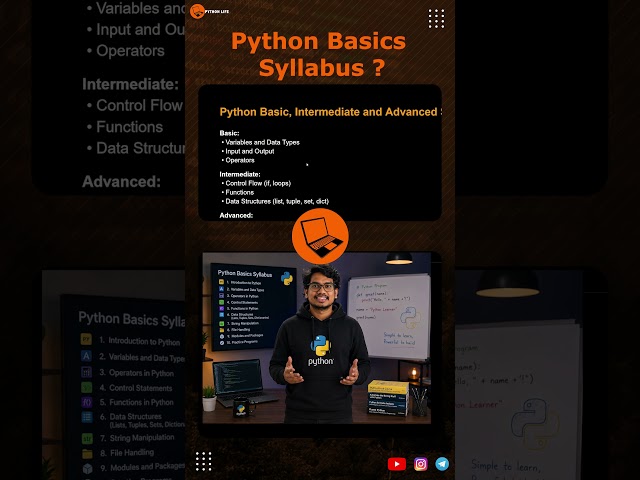Click 'Variables and Data Types' in center card
Screen dimensions: 640x480
tap(262, 142)
